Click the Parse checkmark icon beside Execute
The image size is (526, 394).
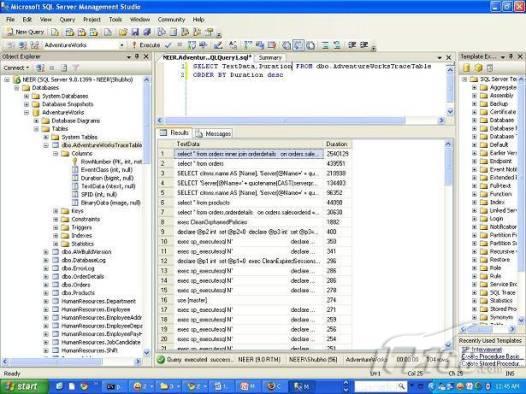tap(168, 45)
